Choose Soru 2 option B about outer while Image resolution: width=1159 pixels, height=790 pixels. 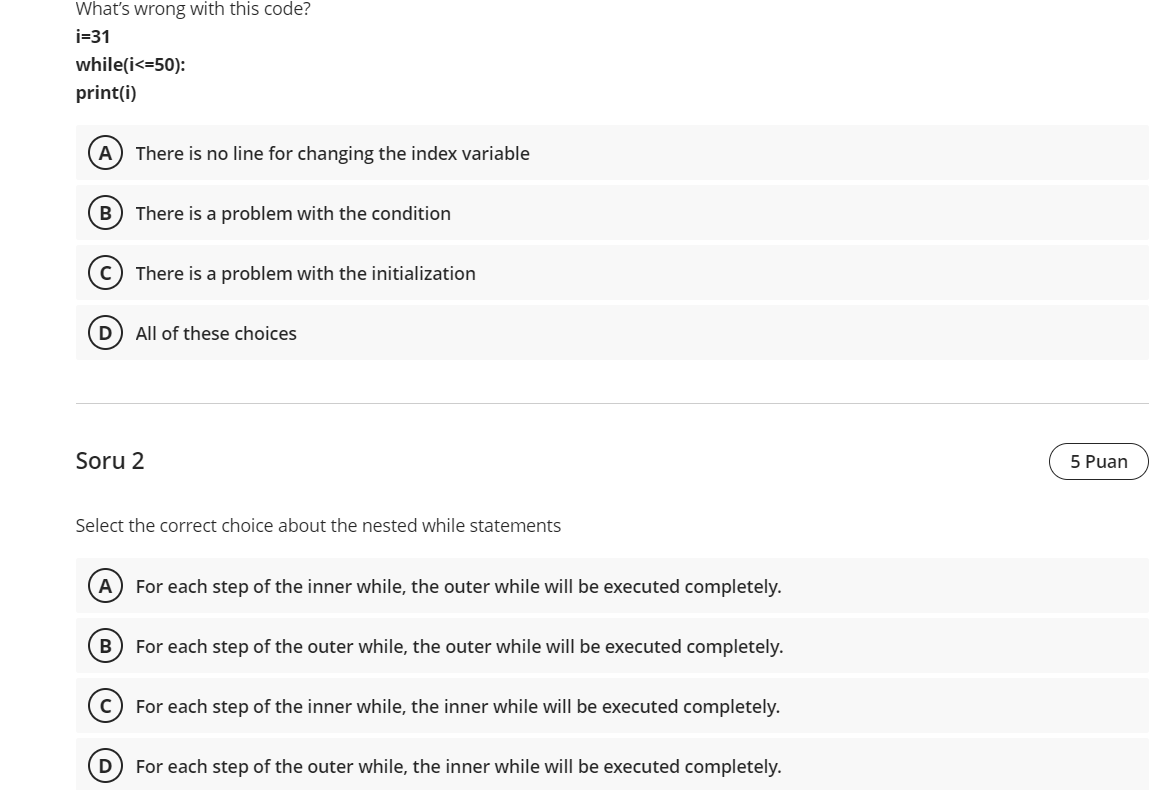click(457, 646)
